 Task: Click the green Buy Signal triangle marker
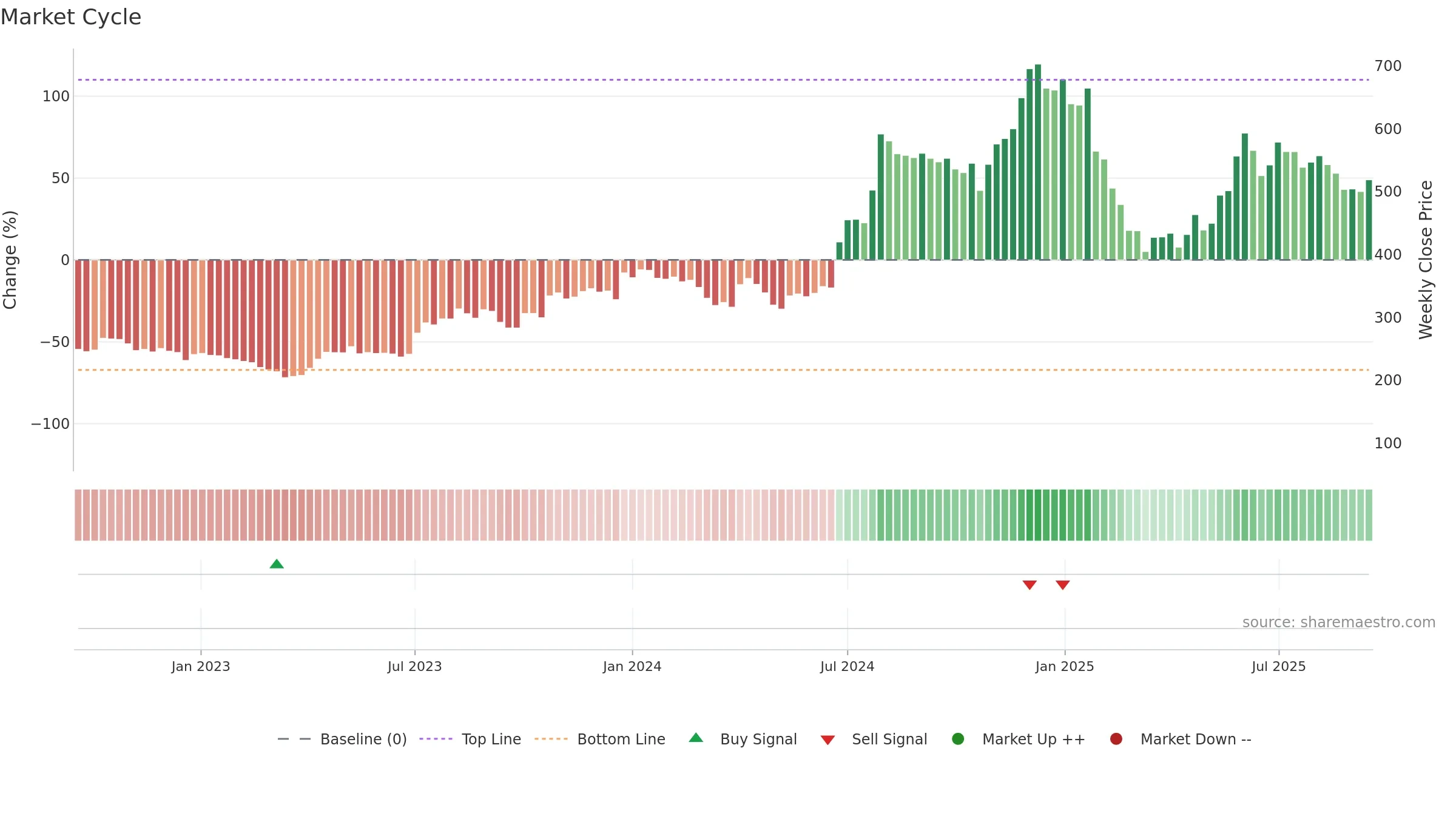[x=277, y=564]
